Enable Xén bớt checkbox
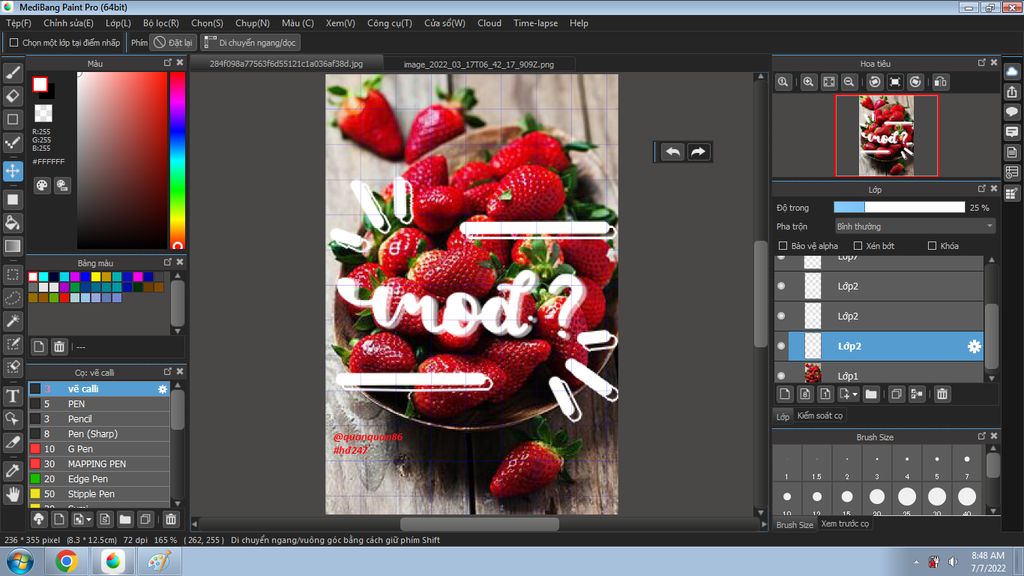 click(x=858, y=246)
